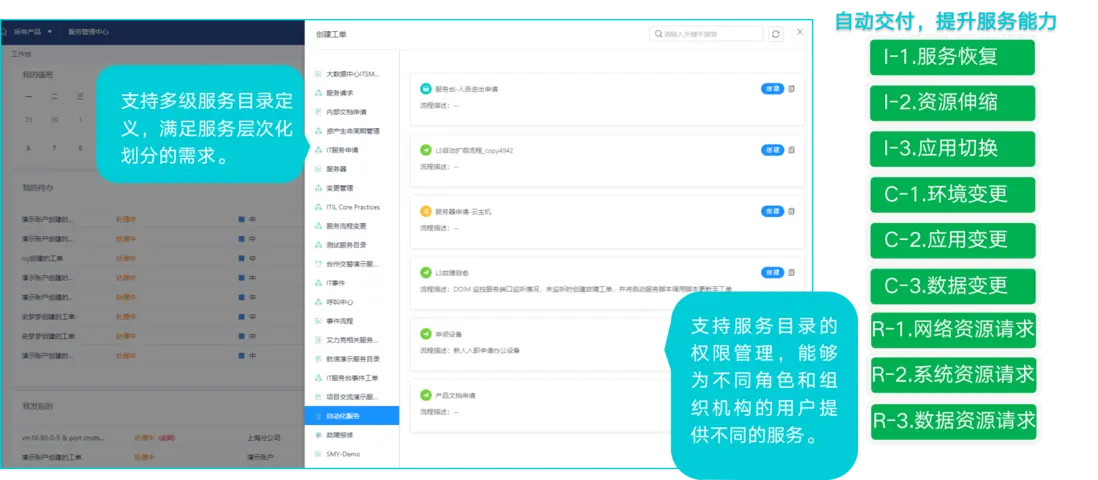The height and width of the screenshot is (480, 1098).
Task: Select the highlighted 自动化服务 catalog item
Action: [x=352, y=416]
